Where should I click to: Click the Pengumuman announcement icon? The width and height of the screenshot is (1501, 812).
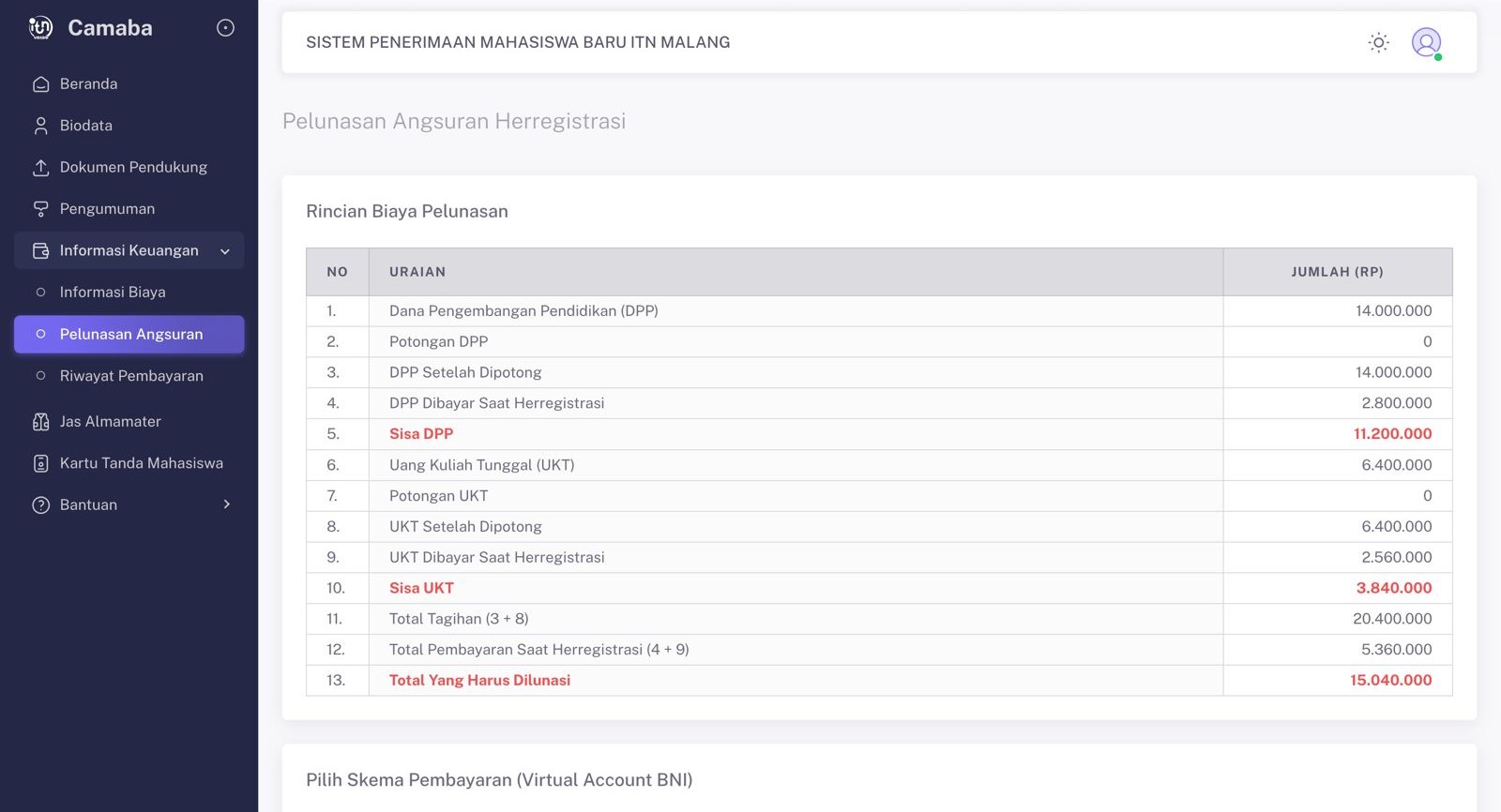(x=40, y=209)
